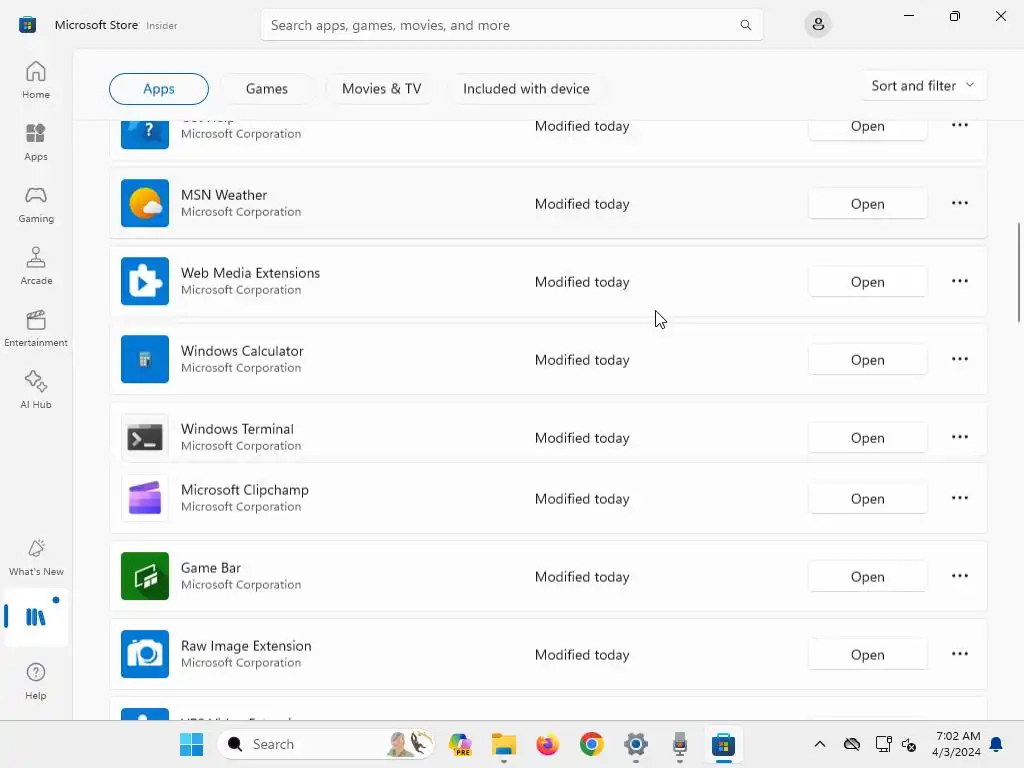Open the Arcade section

tap(36, 266)
